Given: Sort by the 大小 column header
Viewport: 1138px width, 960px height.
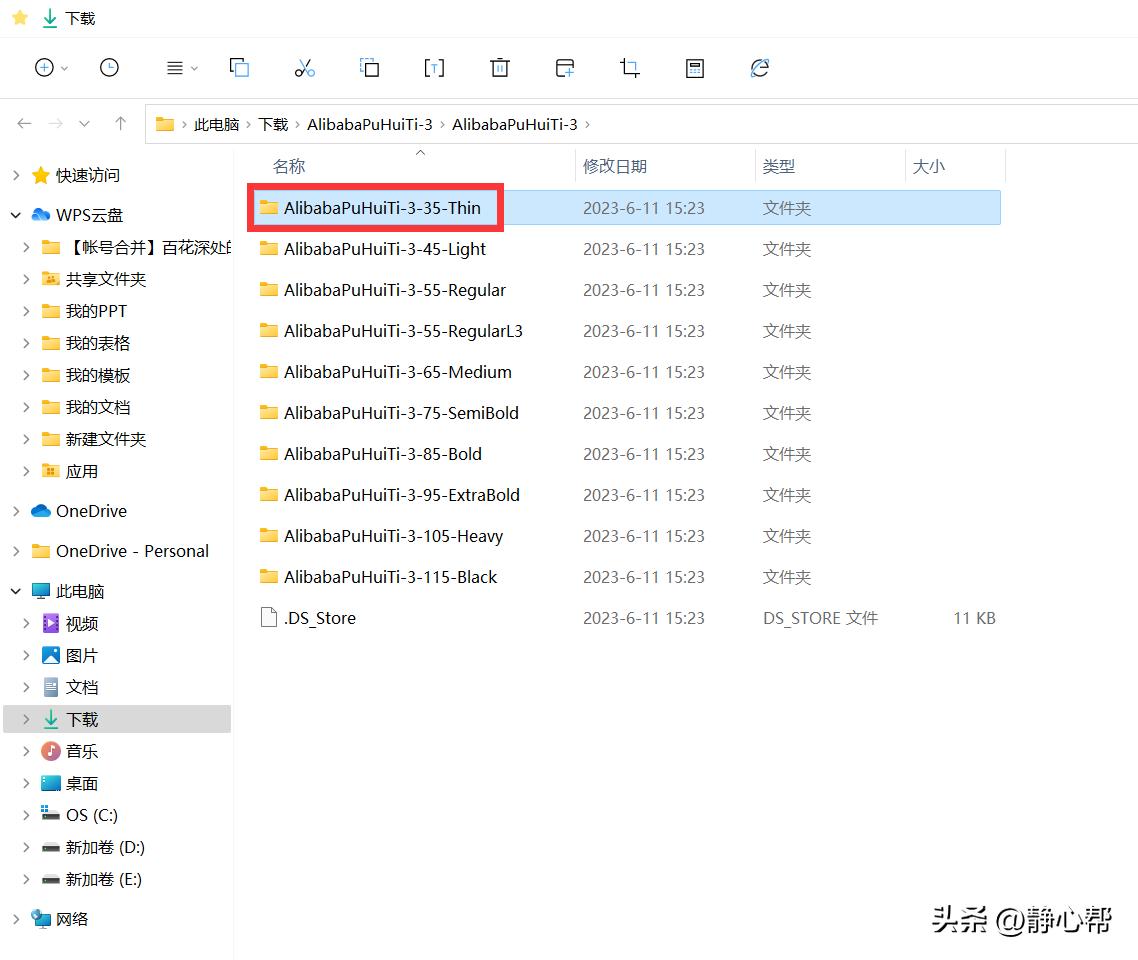Looking at the screenshot, I should point(928,166).
